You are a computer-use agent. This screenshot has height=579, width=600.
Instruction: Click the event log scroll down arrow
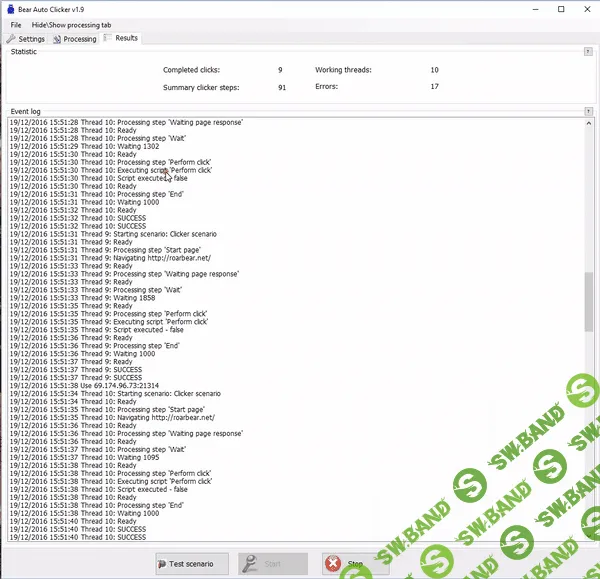(x=587, y=538)
